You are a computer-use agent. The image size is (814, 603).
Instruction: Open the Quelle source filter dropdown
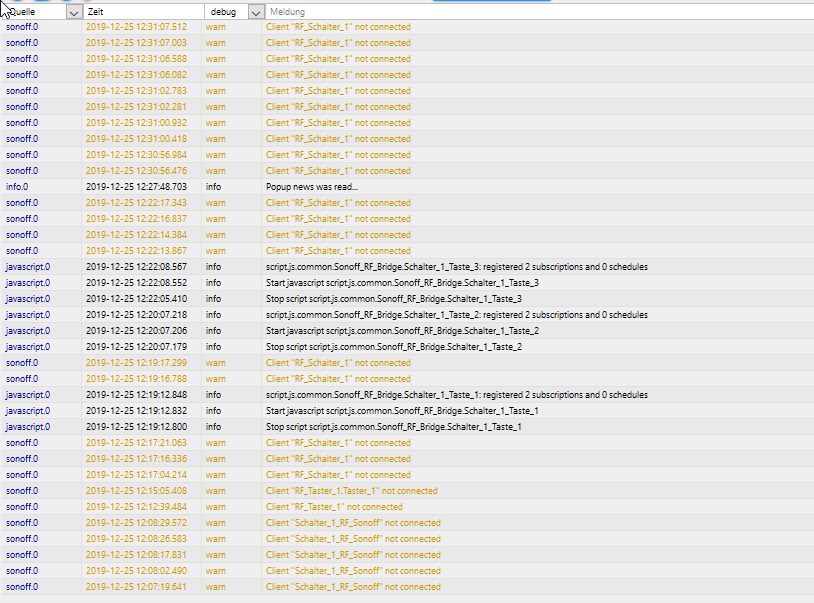coord(74,12)
